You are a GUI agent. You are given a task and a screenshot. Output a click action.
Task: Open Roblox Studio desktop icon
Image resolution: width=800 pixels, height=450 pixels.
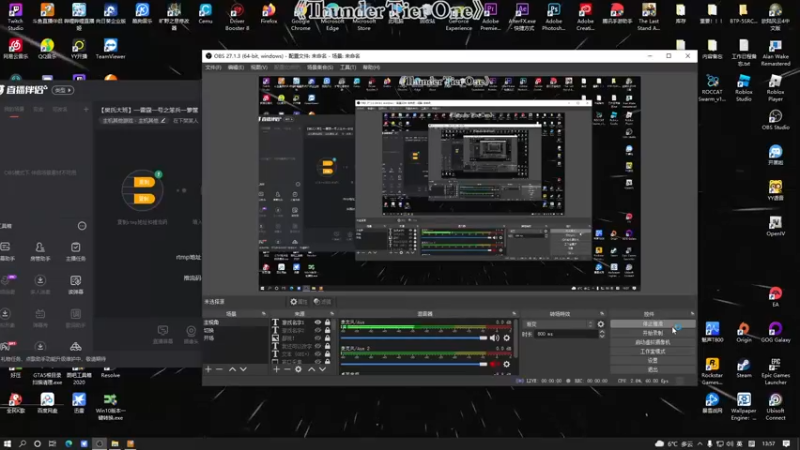(744, 88)
